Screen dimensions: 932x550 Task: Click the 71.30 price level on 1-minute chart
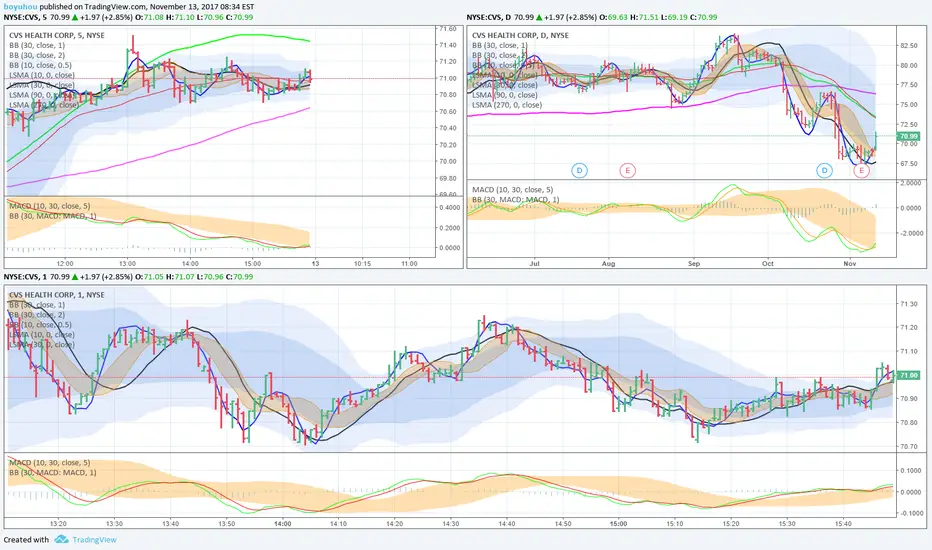pyautogui.click(x=909, y=303)
